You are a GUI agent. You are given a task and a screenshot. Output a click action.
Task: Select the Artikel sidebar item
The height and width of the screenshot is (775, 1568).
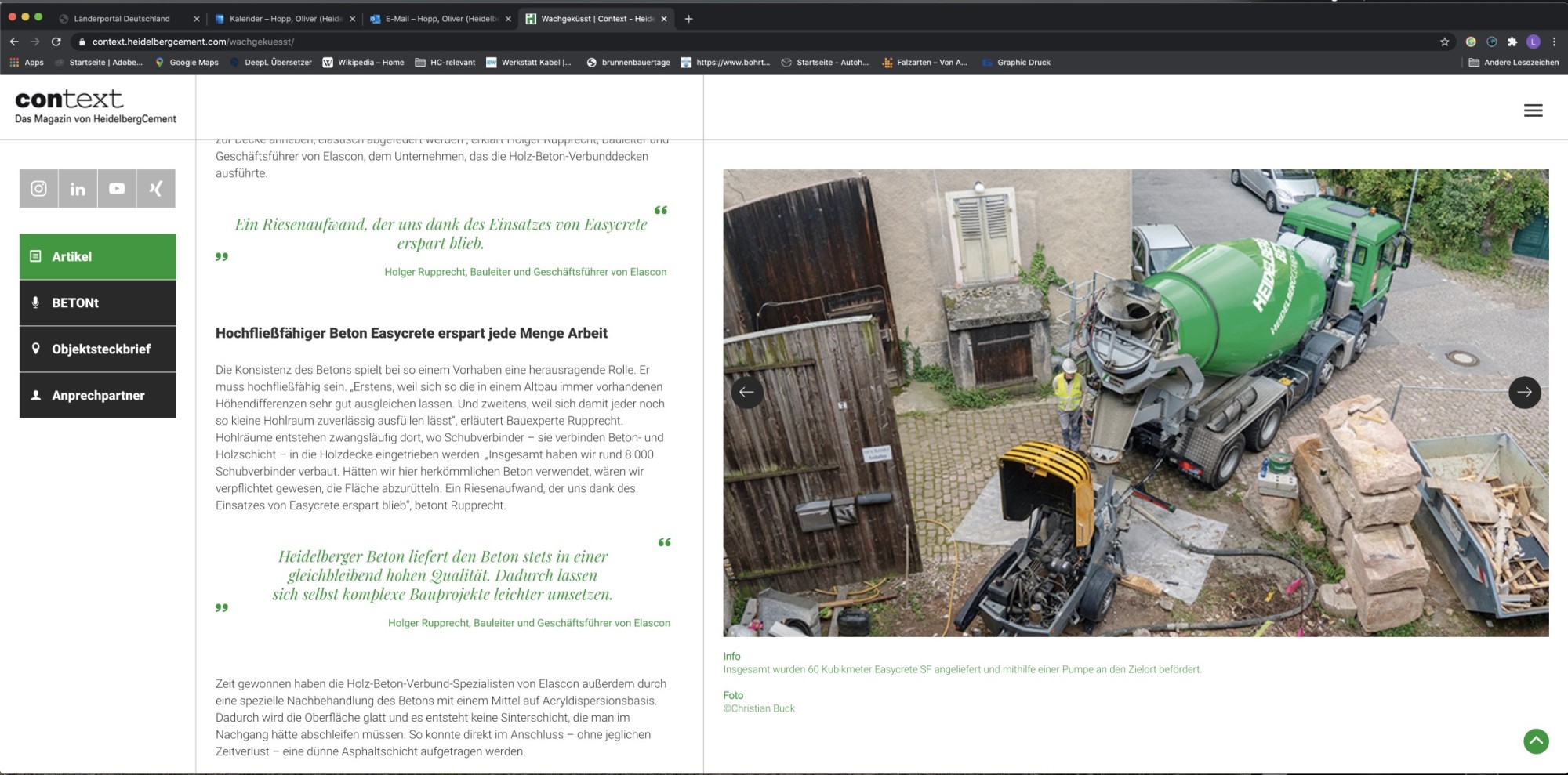tap(97, 256)
